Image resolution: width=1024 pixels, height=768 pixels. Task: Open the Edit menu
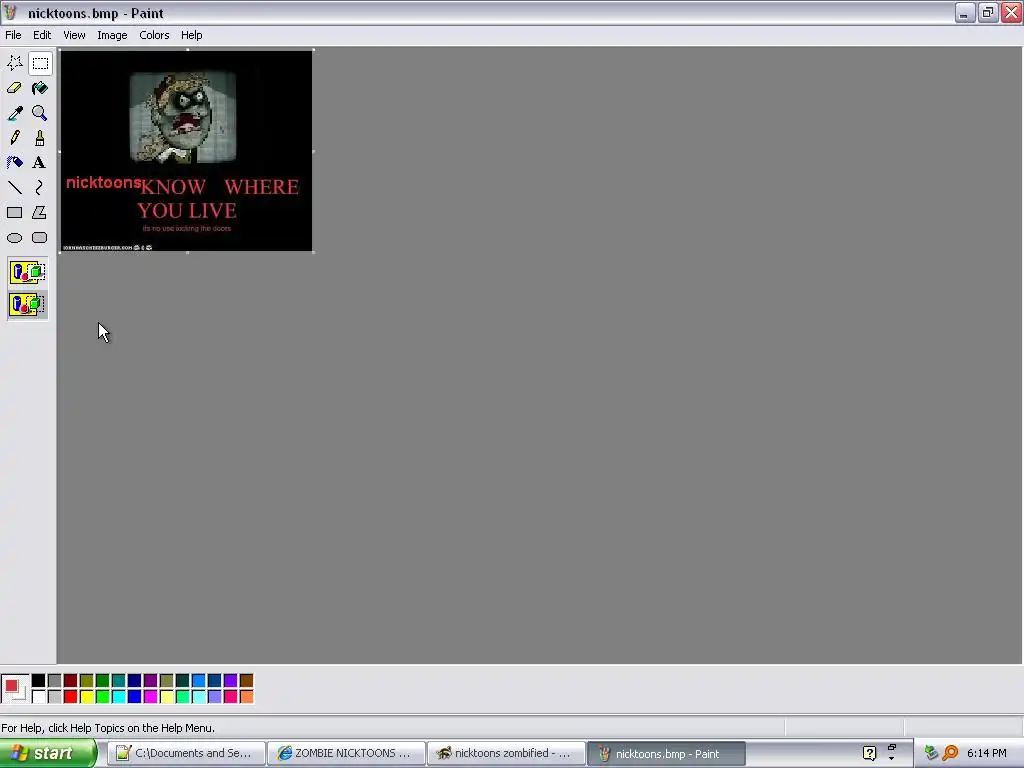pyautogui.click(x=42, y=35)
